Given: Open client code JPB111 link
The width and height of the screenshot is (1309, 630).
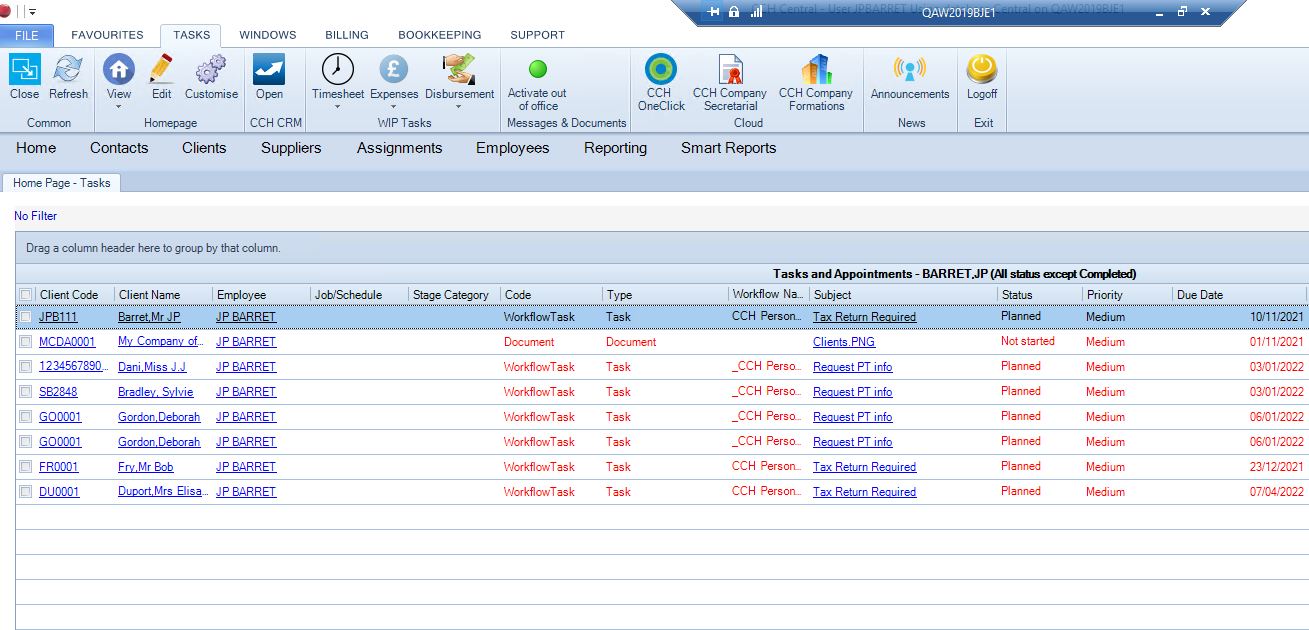Looking at the screenshot, I should tap(58, 317).
